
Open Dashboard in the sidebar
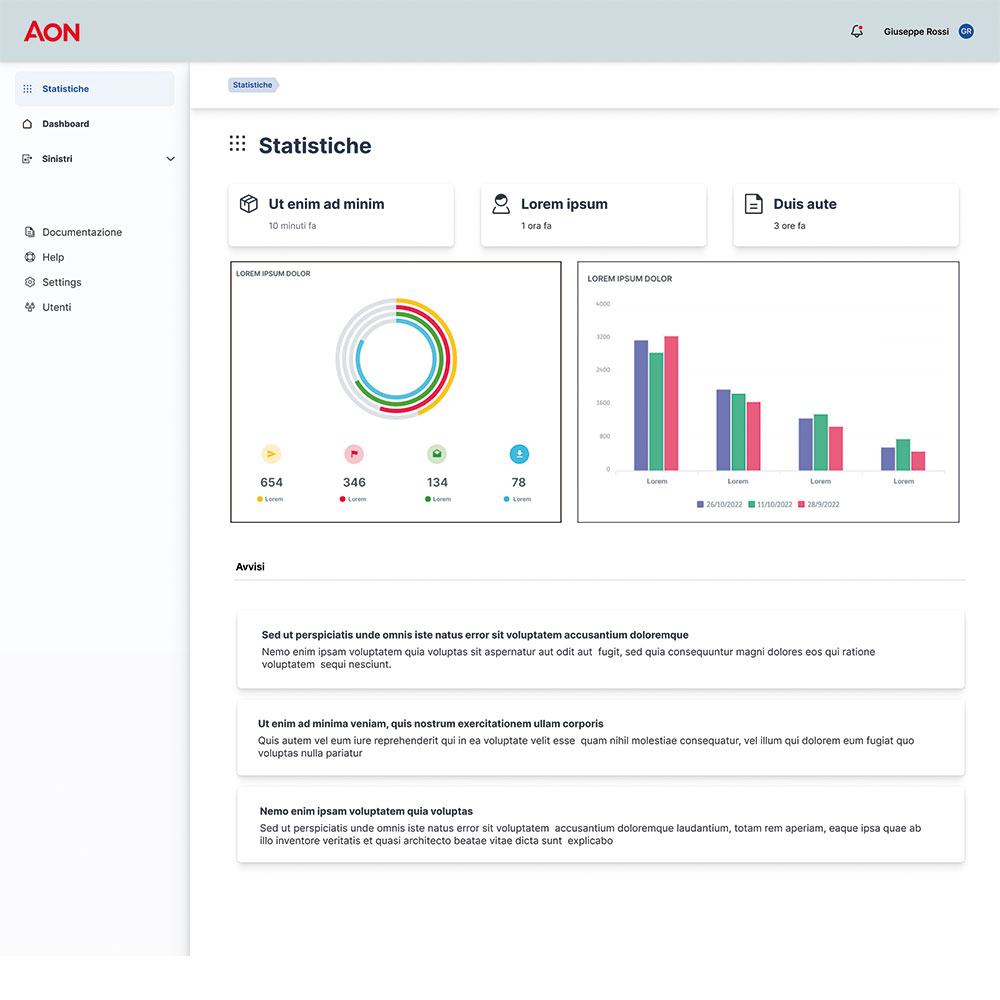coord(65,124)
